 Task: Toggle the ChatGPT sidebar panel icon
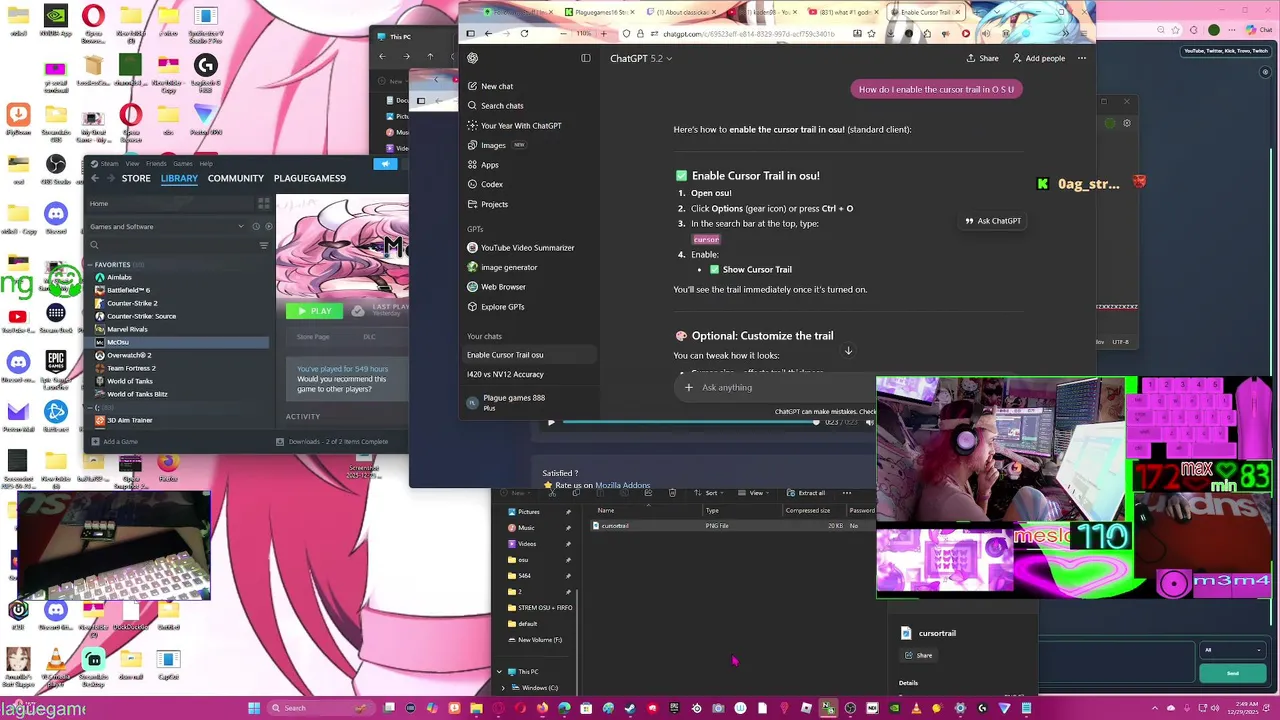tap(586, 58)
